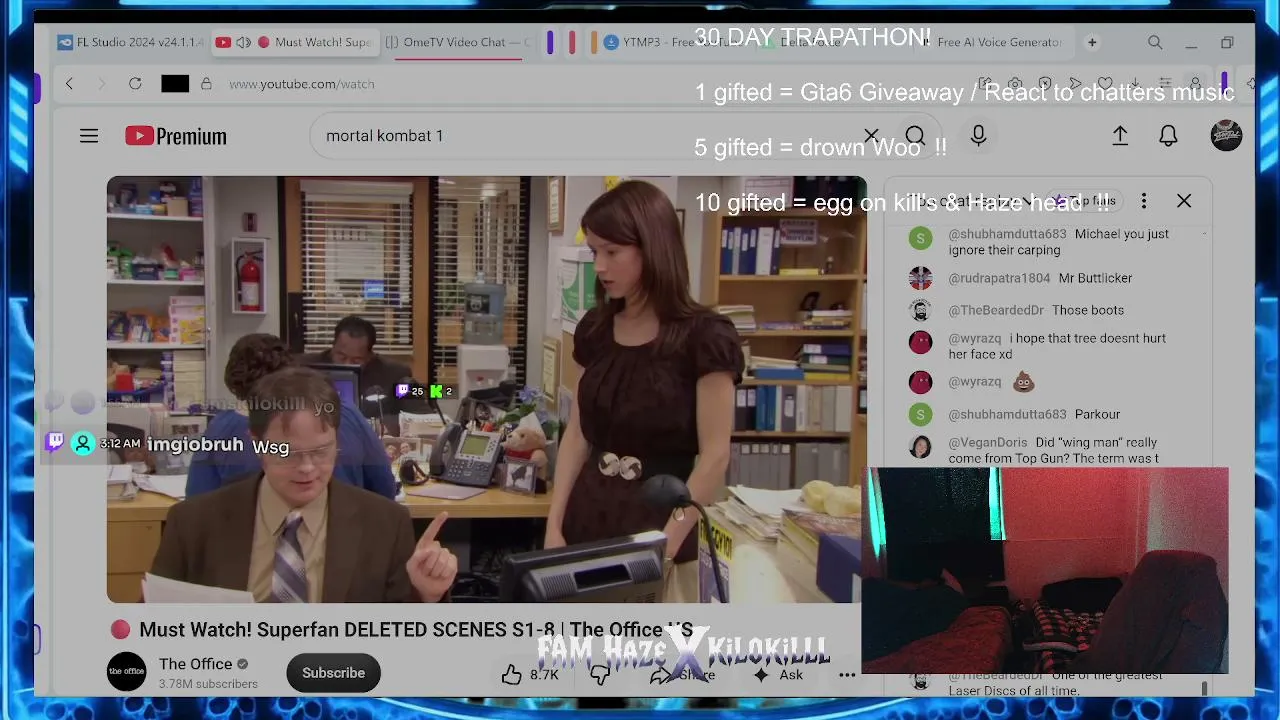This screenshot has width=1280, height=720.
Task: Clear the 'mortal kombat 1' search text
Action: (871, 136)
